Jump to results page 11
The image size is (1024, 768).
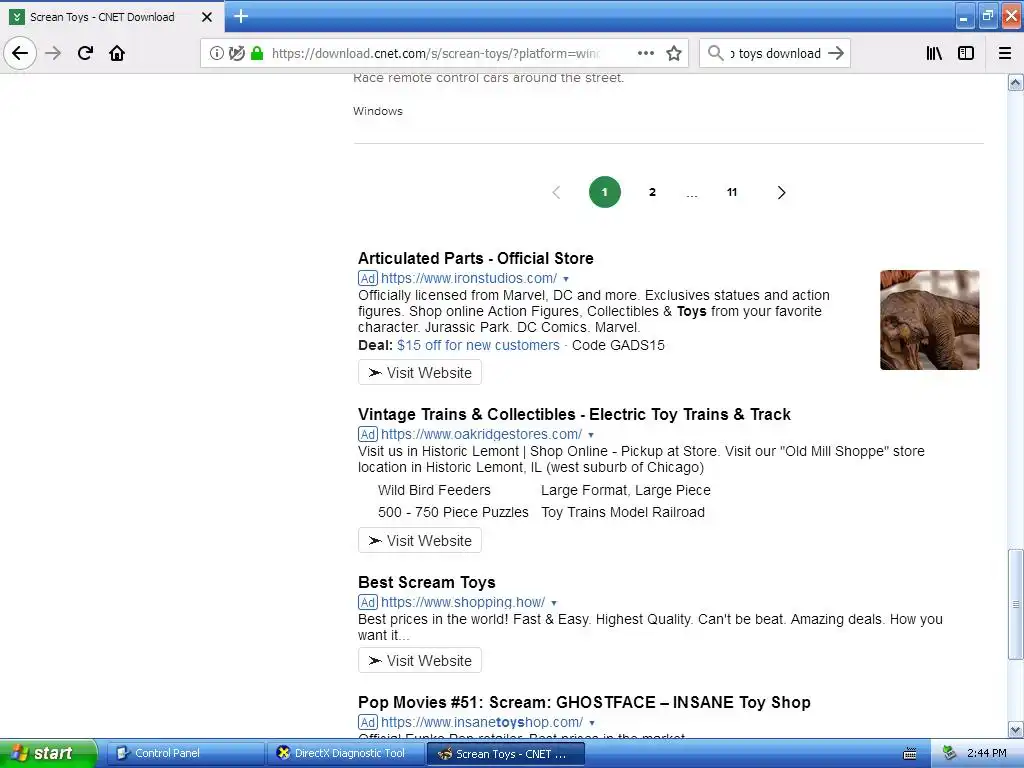(732, 192)
